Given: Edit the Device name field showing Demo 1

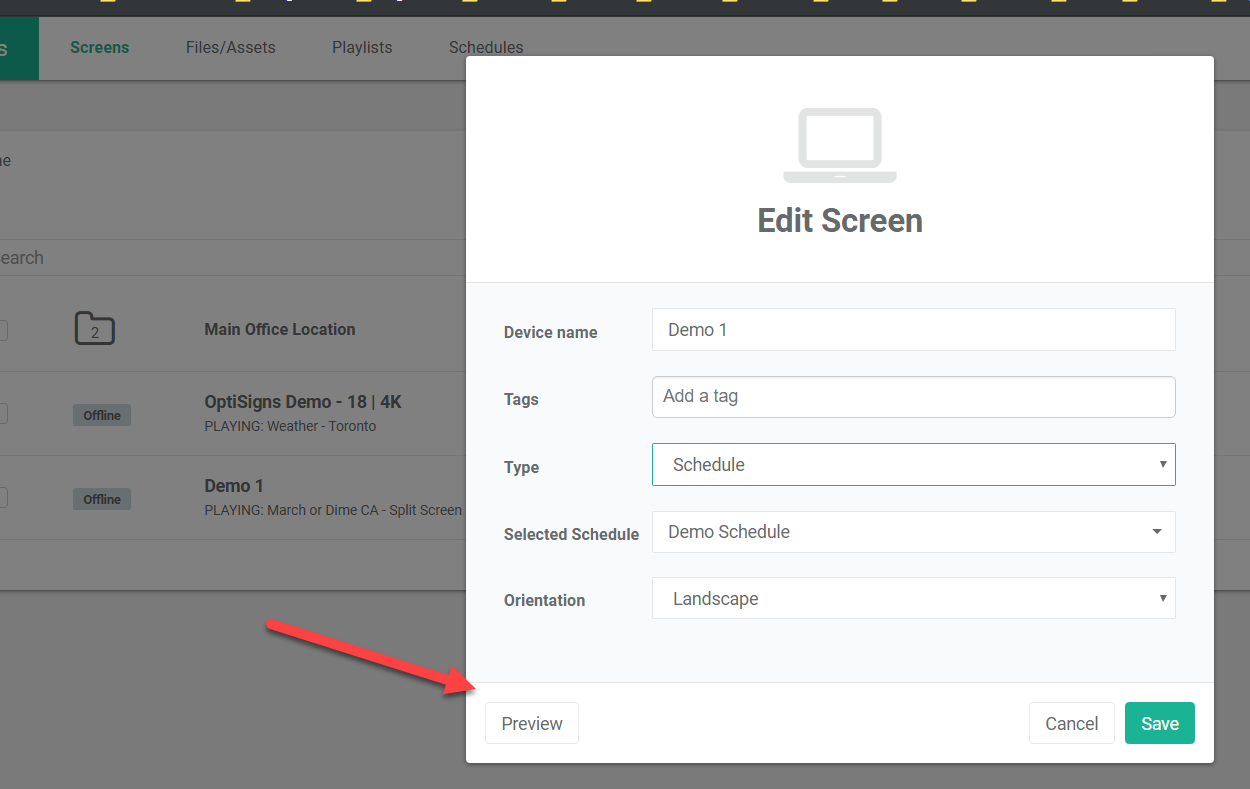Looking at the screenshot, I should pos(914,330).
